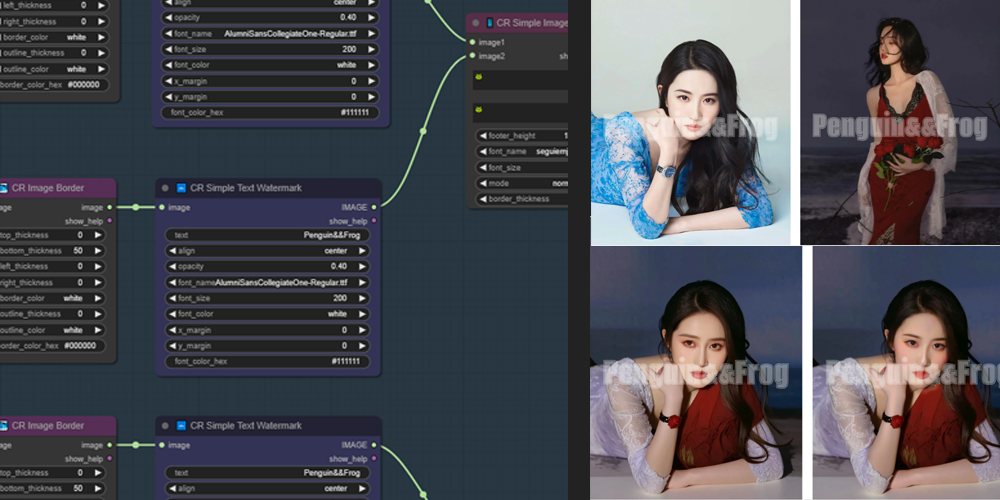
Task: Increase top_thickness in the middle CR Image Border
Action: click(98, 235)
